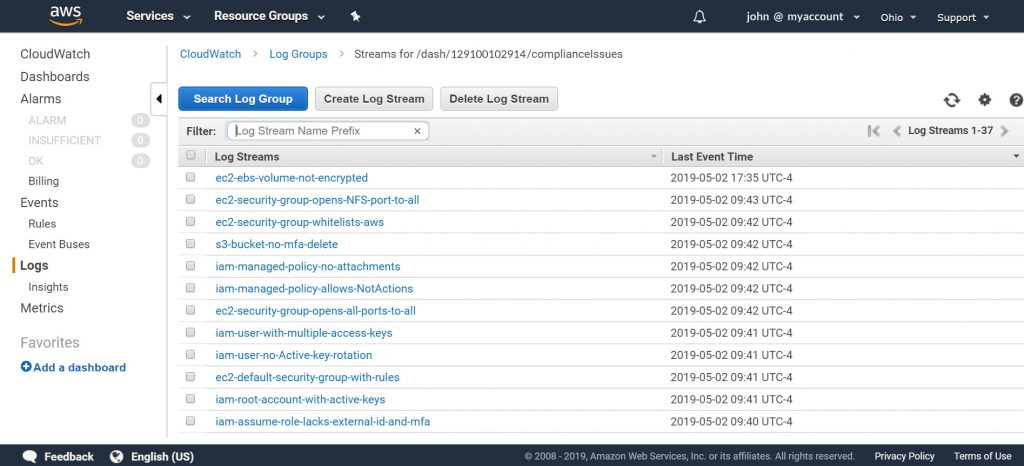Open Rules under Events
This screenshot has height=466, width=1024.
[x=42, y=223]
